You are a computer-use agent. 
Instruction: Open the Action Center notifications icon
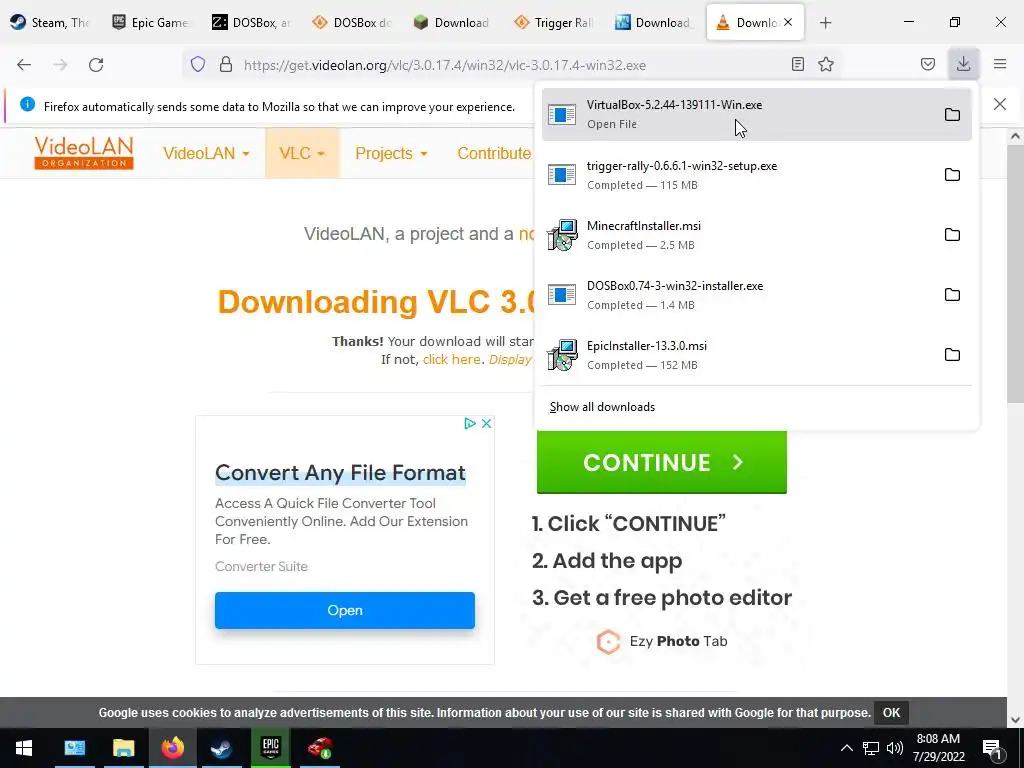pyautogui.click(x=993, y=750)
